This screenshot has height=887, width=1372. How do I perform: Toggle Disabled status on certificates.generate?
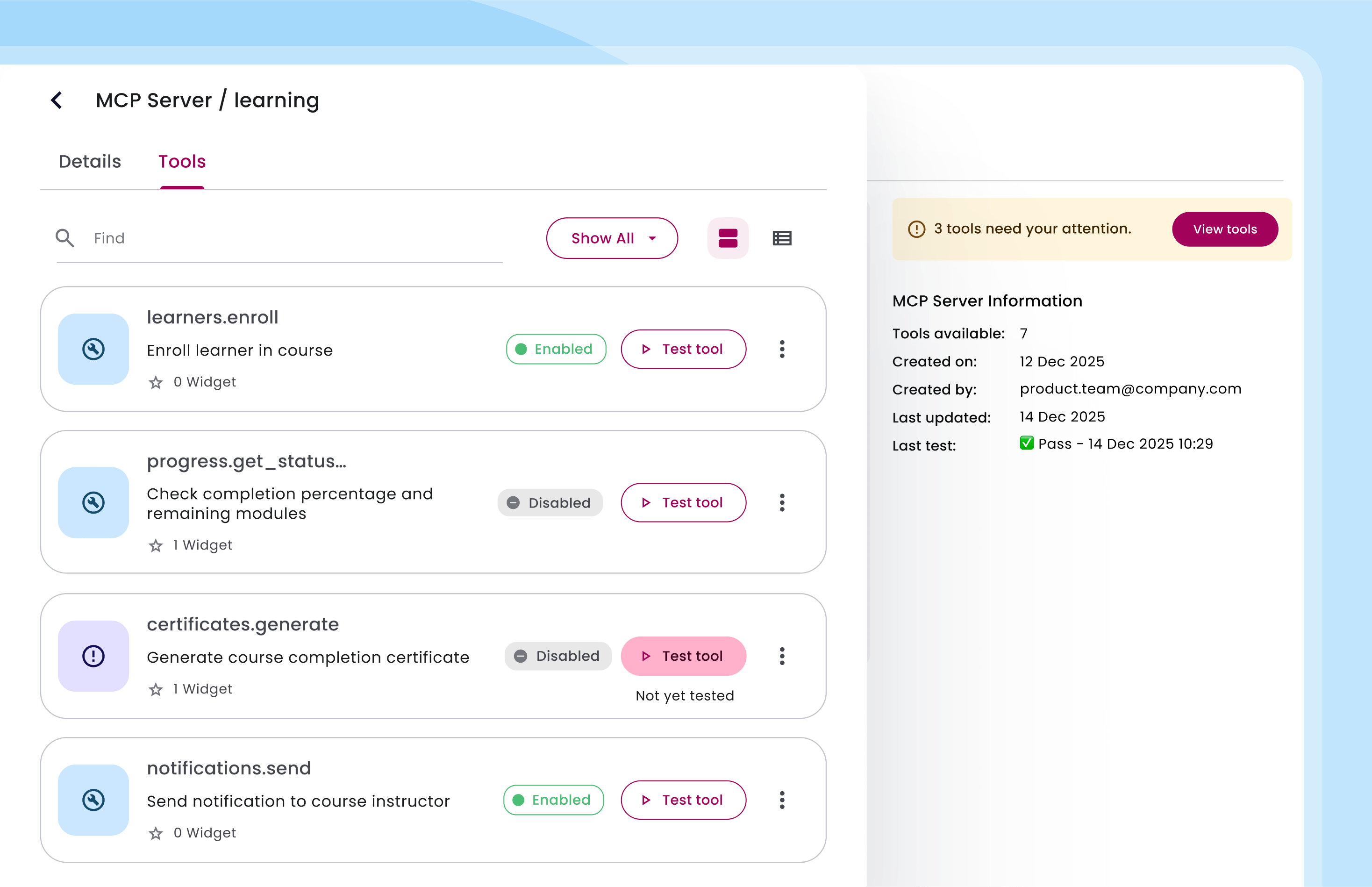coord(557,656)
